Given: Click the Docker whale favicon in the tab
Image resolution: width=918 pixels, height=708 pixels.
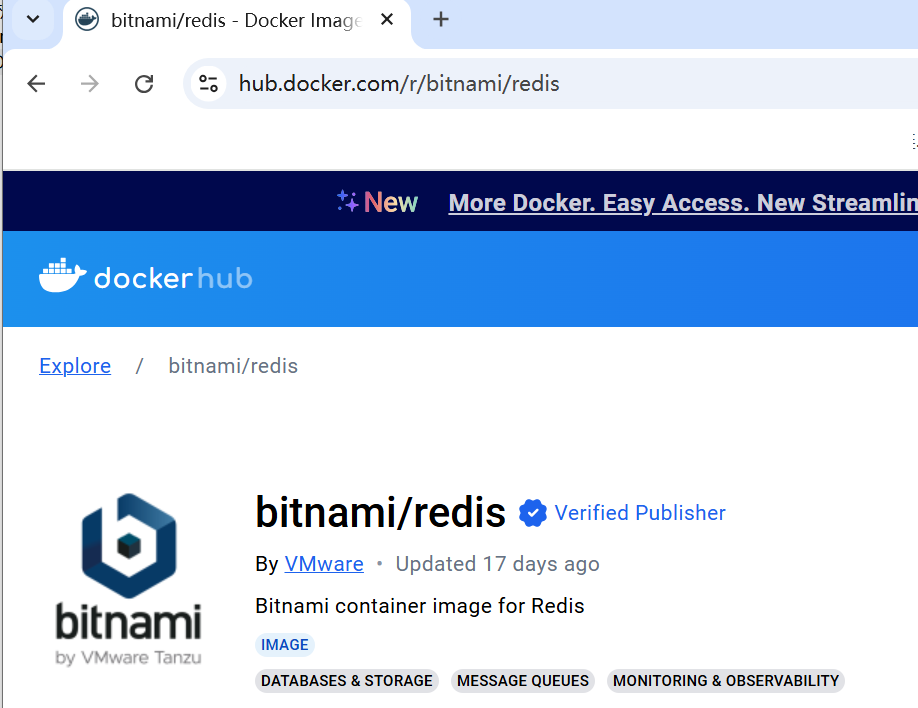Looking at the screenshot, I should click(87, 20).
